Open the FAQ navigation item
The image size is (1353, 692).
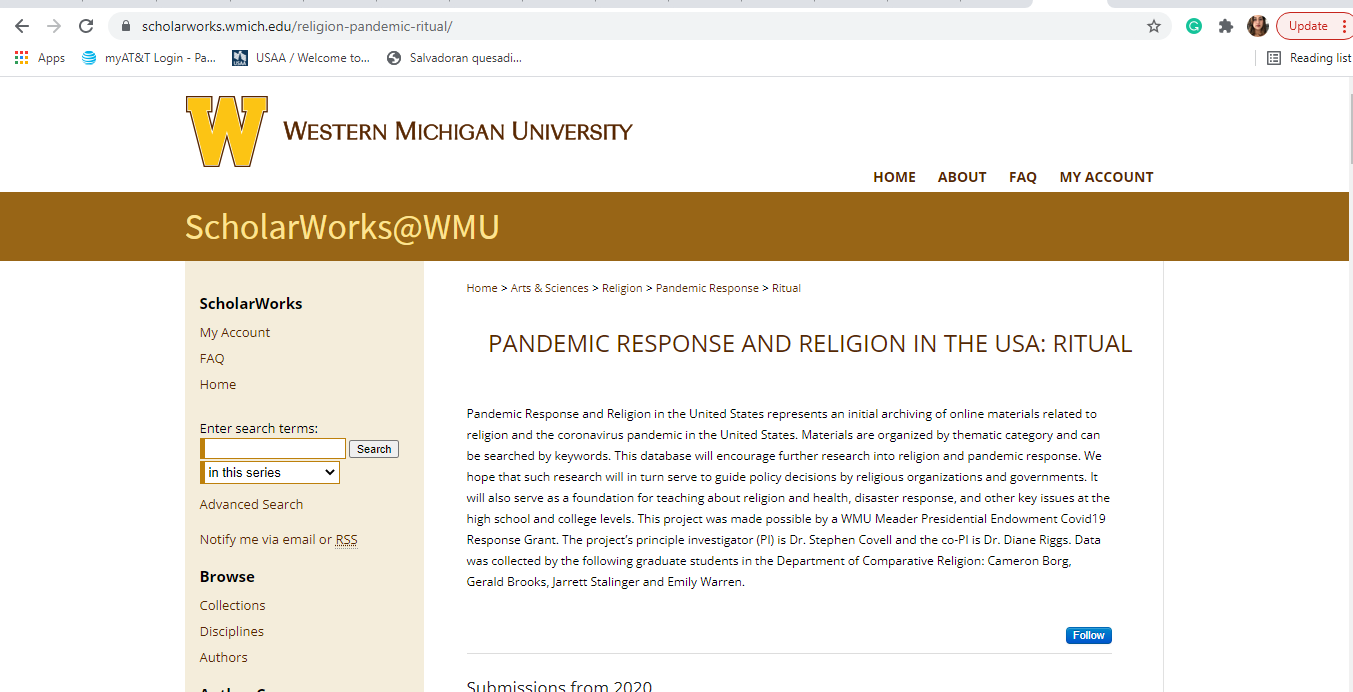point(1022,177)
